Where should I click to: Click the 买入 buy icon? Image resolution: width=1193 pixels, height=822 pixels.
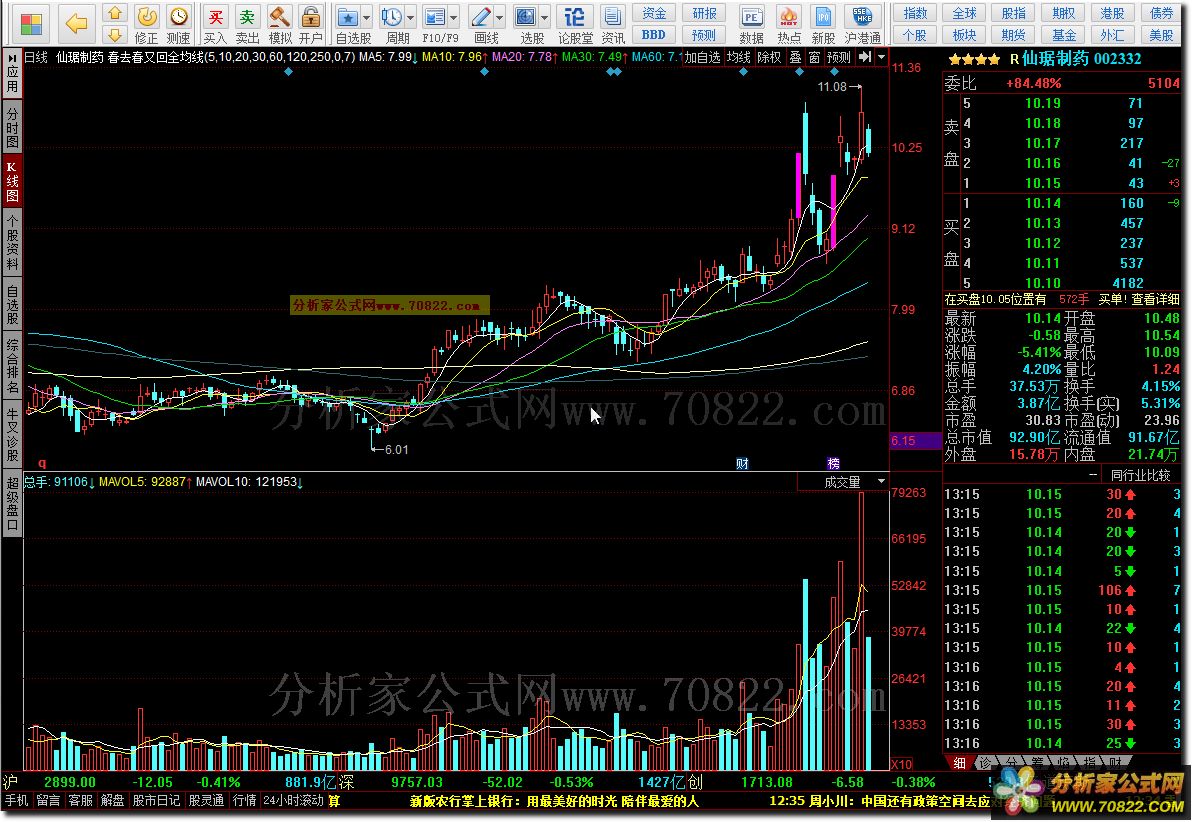215,24
